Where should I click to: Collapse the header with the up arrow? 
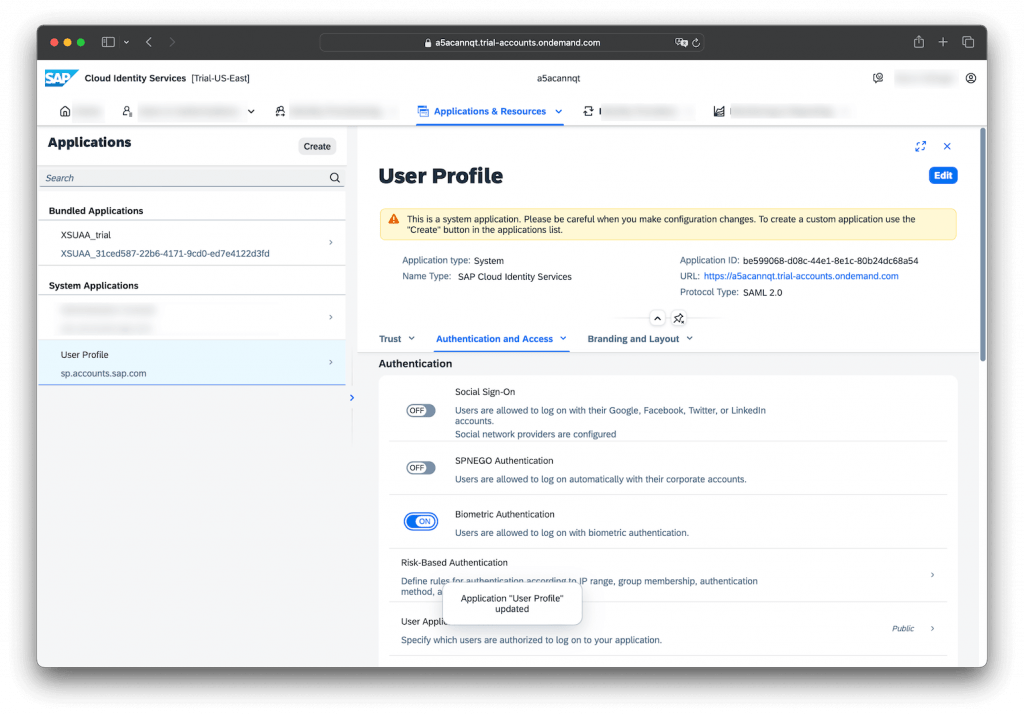click(657, 318)
